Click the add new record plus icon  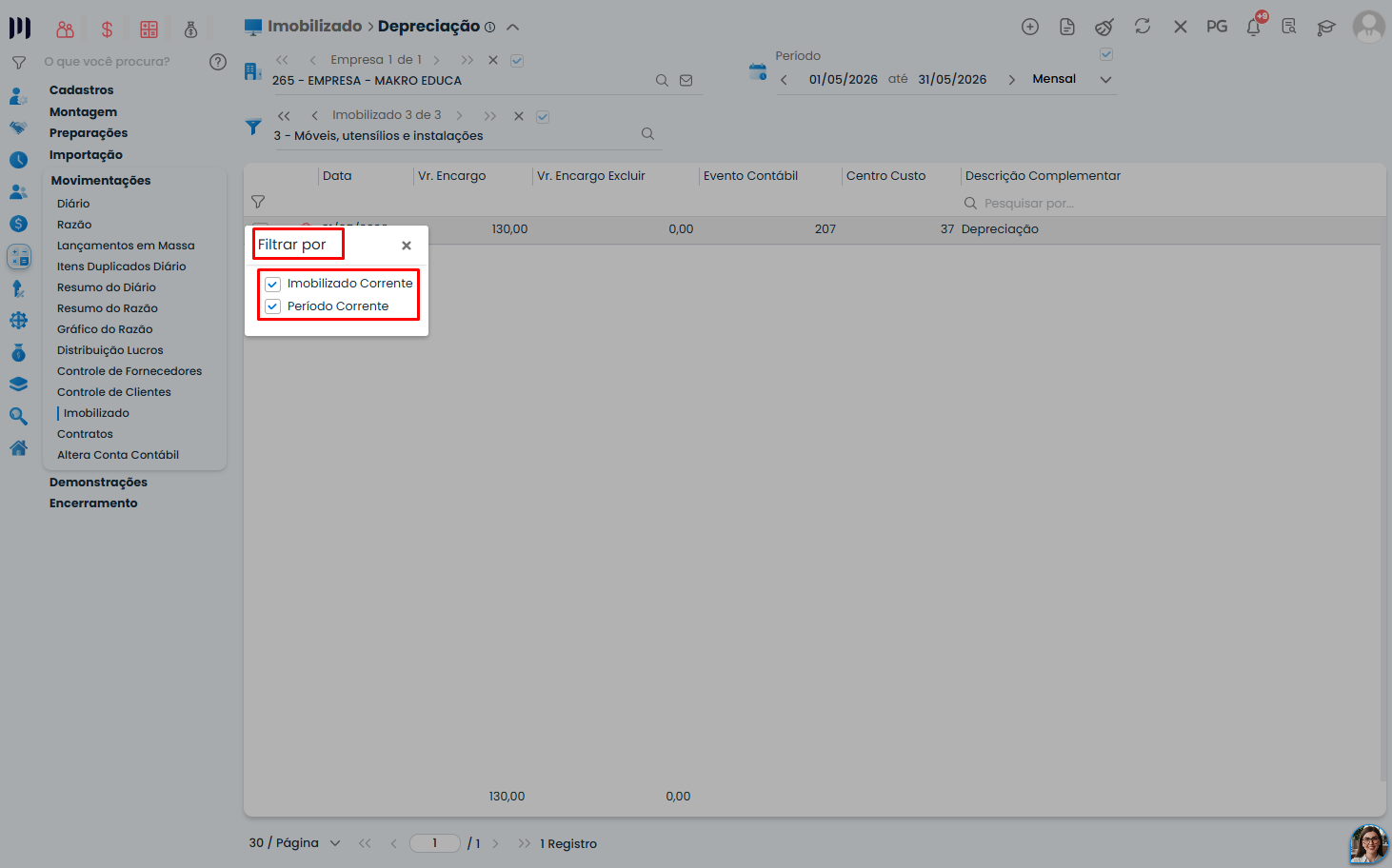click(x=1030, y=27)
